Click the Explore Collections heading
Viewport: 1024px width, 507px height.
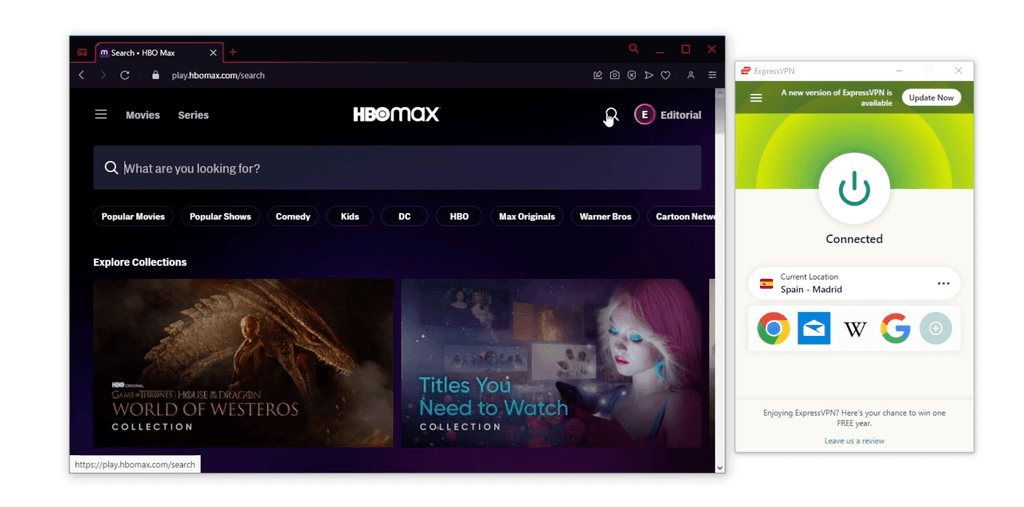coord(140,262)
